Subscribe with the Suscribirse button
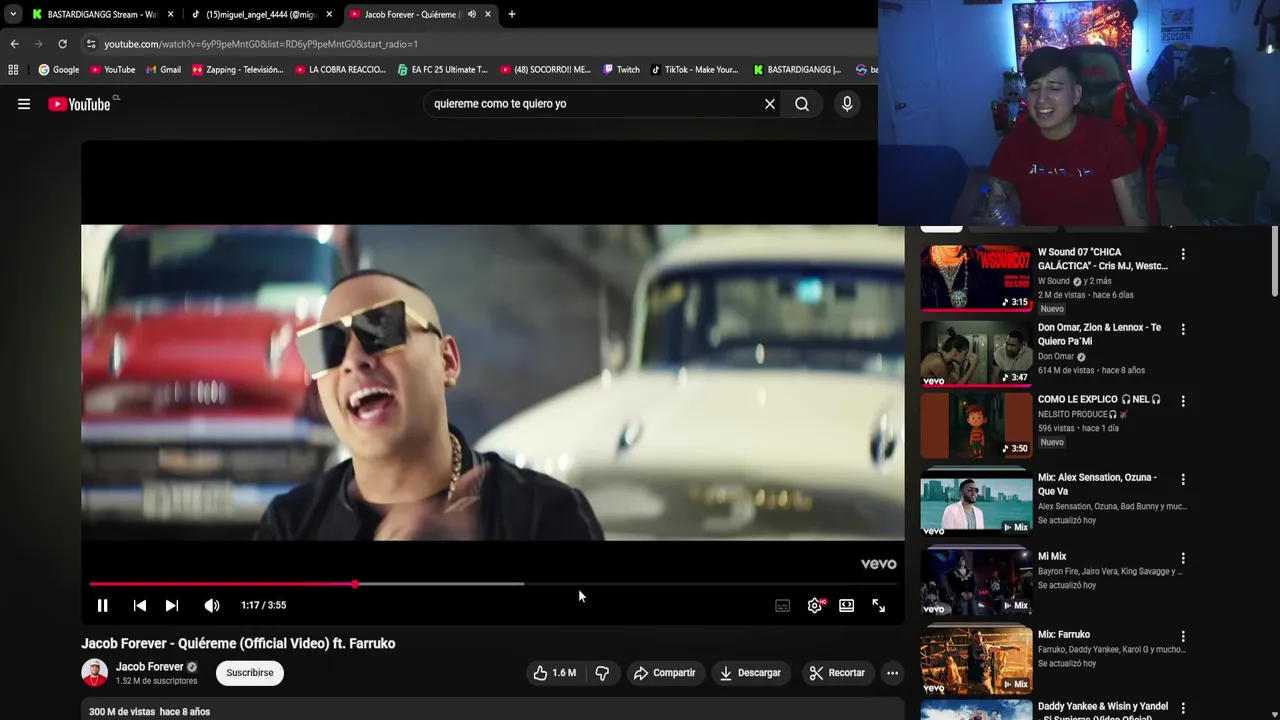 [250, 673]
